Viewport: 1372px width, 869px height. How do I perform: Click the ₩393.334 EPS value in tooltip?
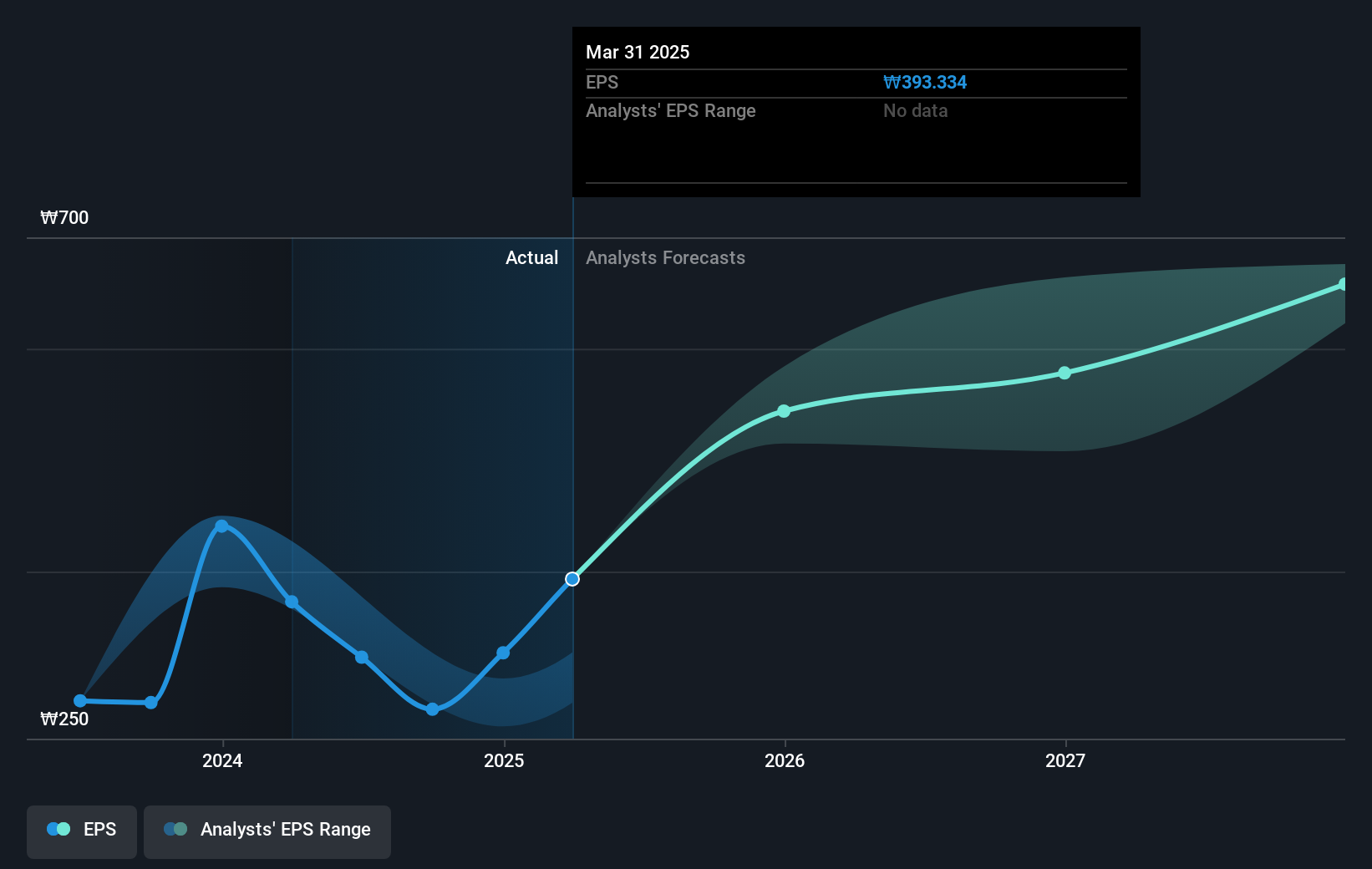pos(925,83)
